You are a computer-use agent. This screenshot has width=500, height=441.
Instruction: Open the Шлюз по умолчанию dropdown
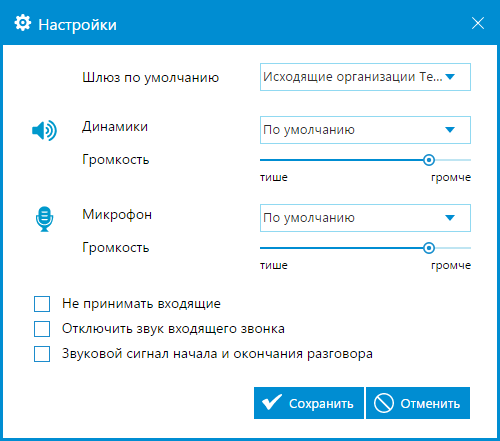pos(365,77)
